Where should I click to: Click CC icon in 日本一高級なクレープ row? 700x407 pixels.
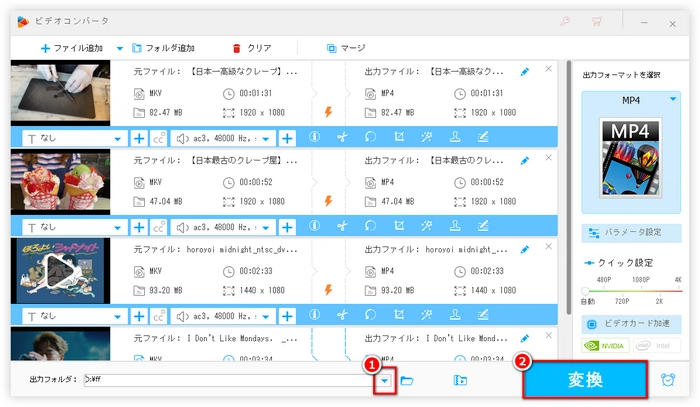click(x=159, y=139)
